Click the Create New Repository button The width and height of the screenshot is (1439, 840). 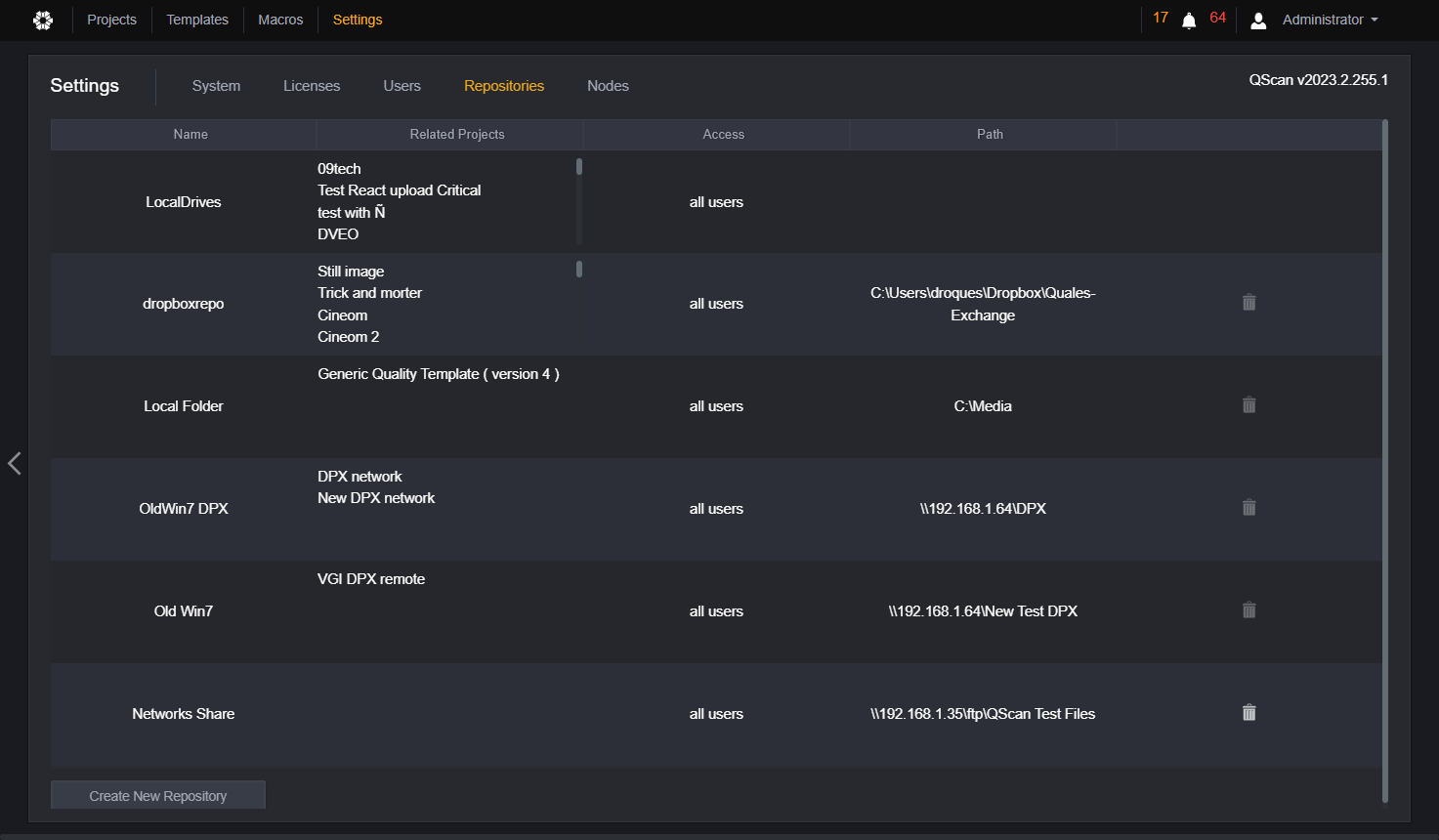coord(158,795)
